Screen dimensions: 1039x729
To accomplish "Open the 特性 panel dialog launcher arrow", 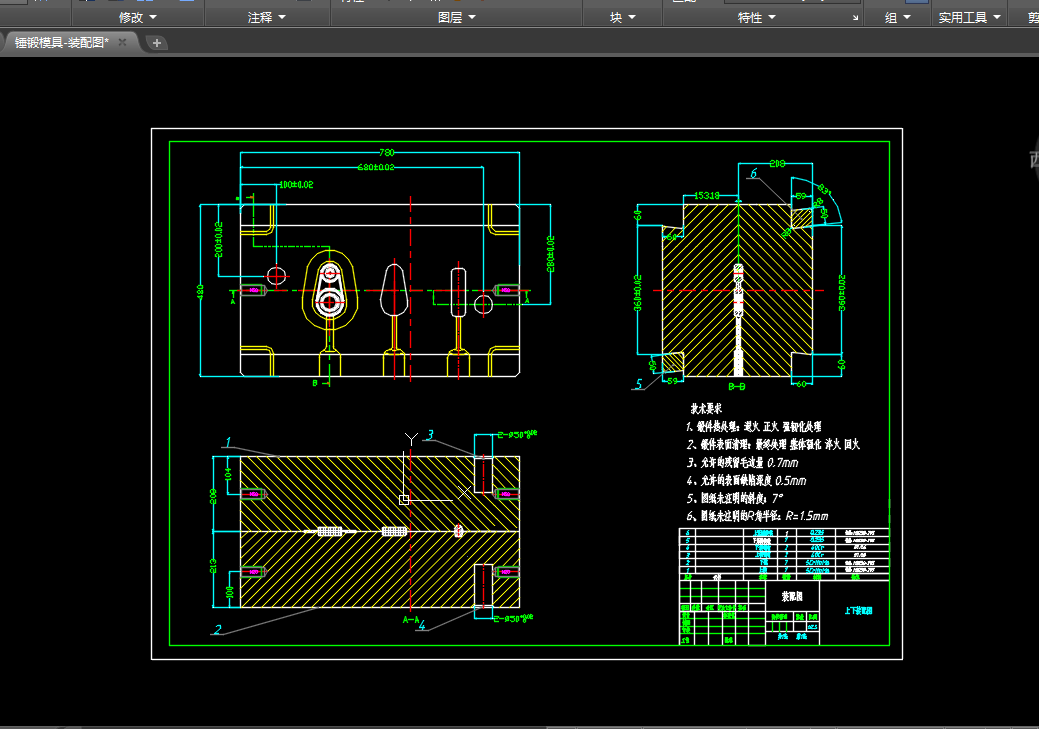I will point(855,18).
